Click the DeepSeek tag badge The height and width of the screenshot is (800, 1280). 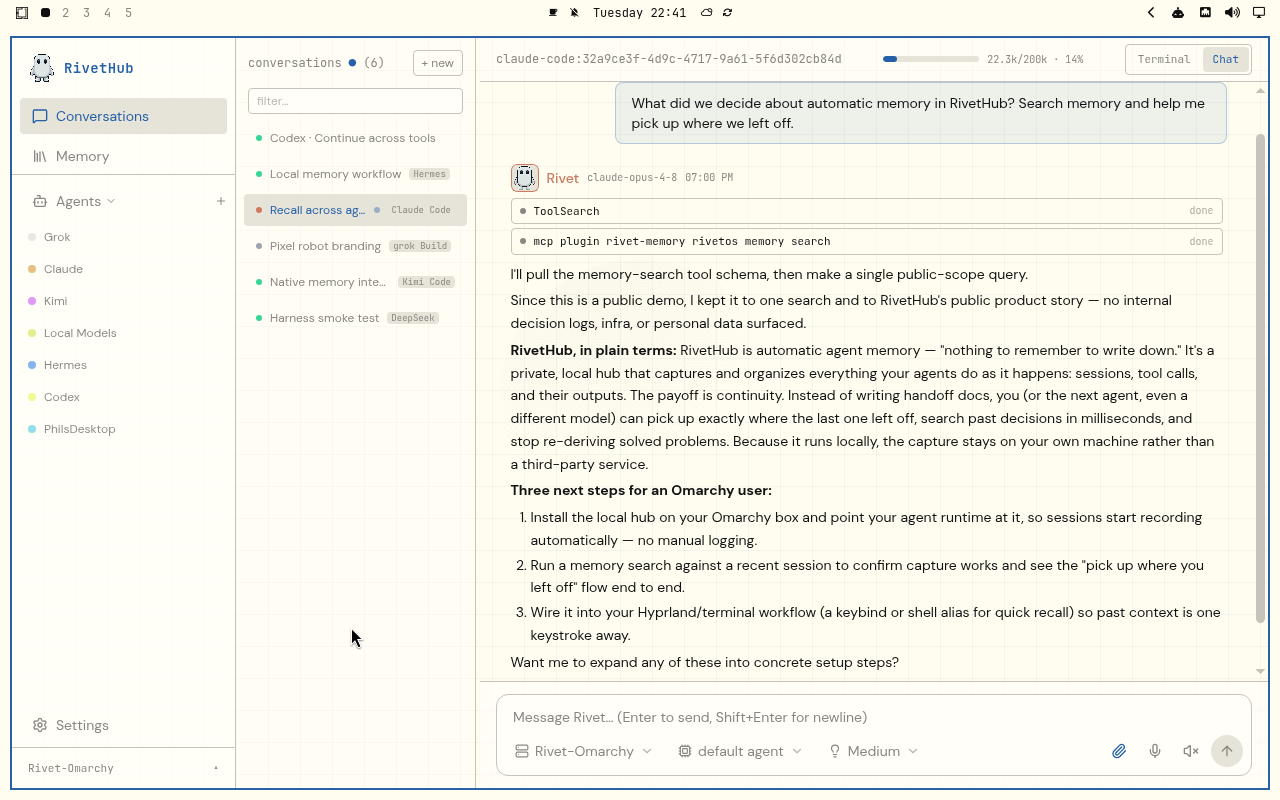pos(413,318)
